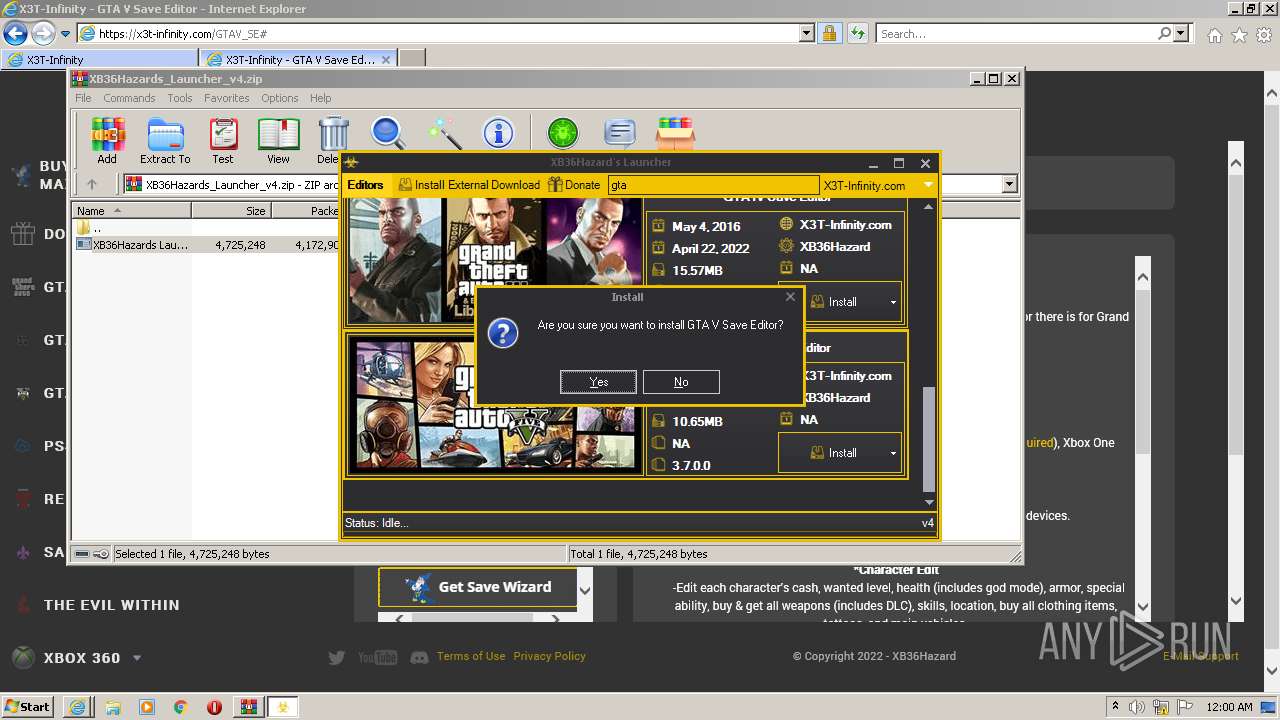
Task: Open the IE tools gear icon
Action: pos(1264,35)
